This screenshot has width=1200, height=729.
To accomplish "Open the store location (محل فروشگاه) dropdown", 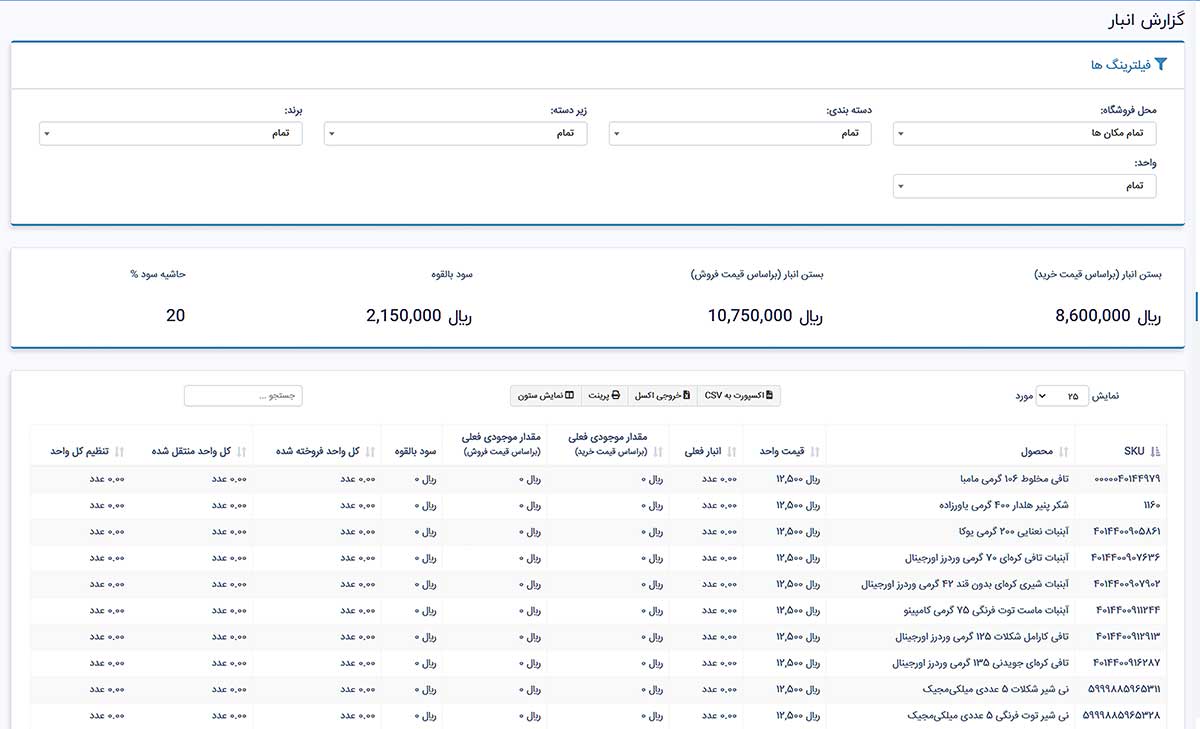I will click(x=1024, y=133).
